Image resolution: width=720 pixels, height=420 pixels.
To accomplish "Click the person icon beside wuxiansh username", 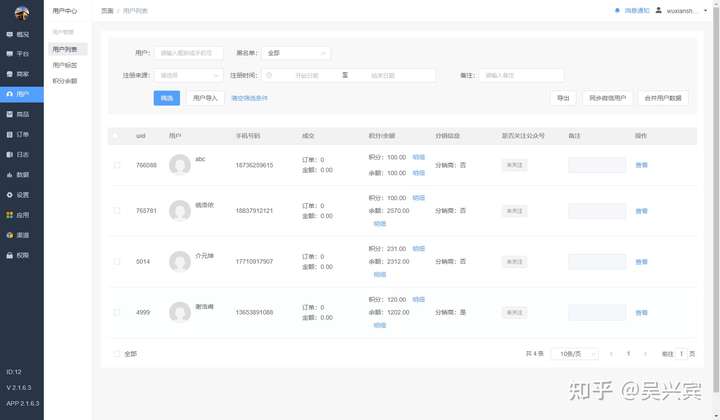I will click(658, 10).
